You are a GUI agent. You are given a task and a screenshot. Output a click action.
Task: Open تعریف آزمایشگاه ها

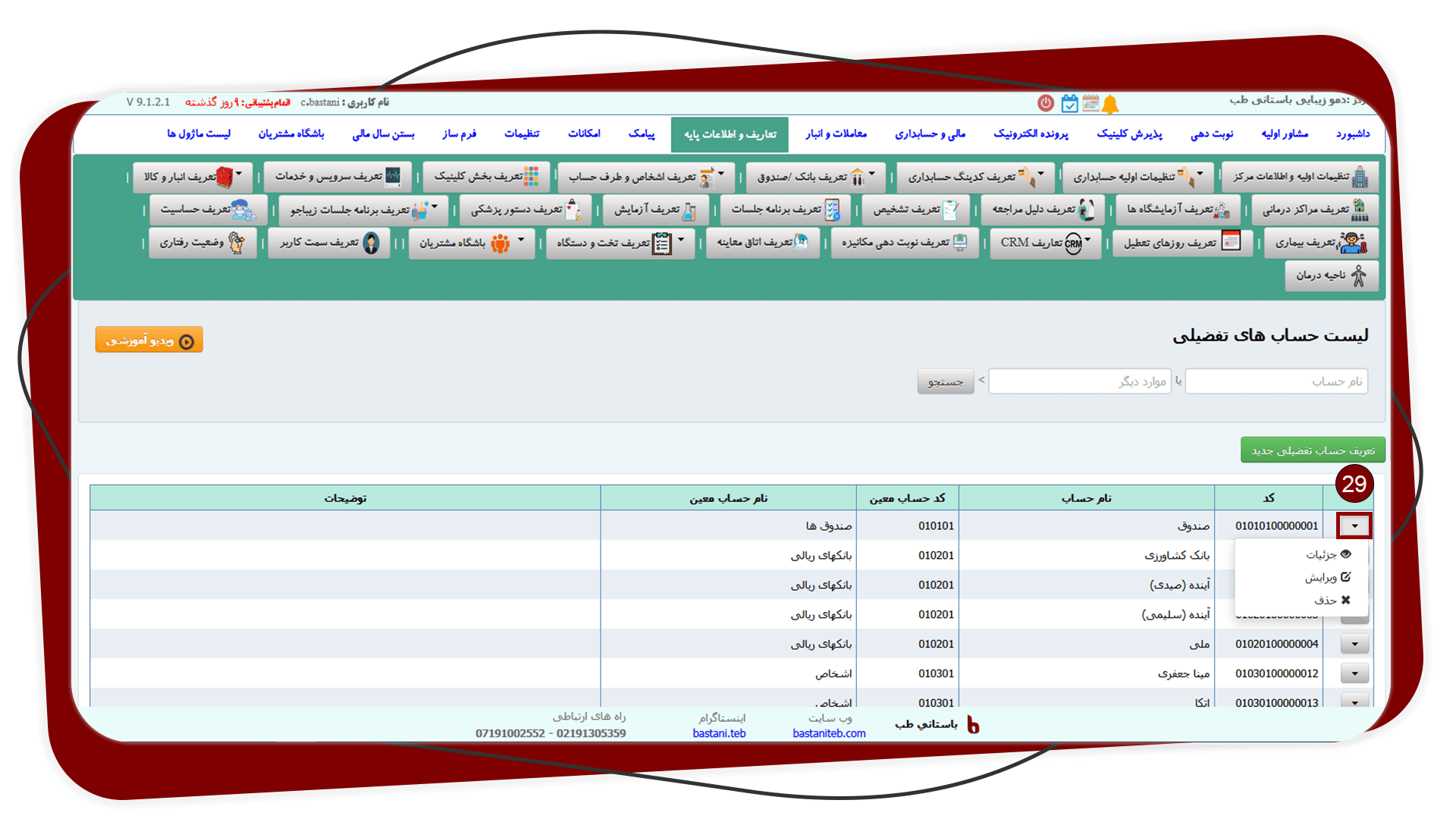coord(1178,209)
